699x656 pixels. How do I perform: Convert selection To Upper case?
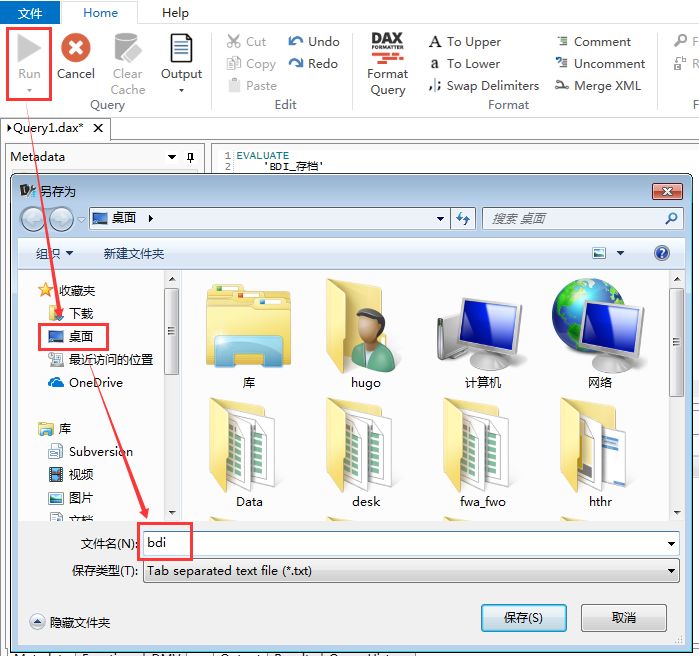tap(465, 41)
